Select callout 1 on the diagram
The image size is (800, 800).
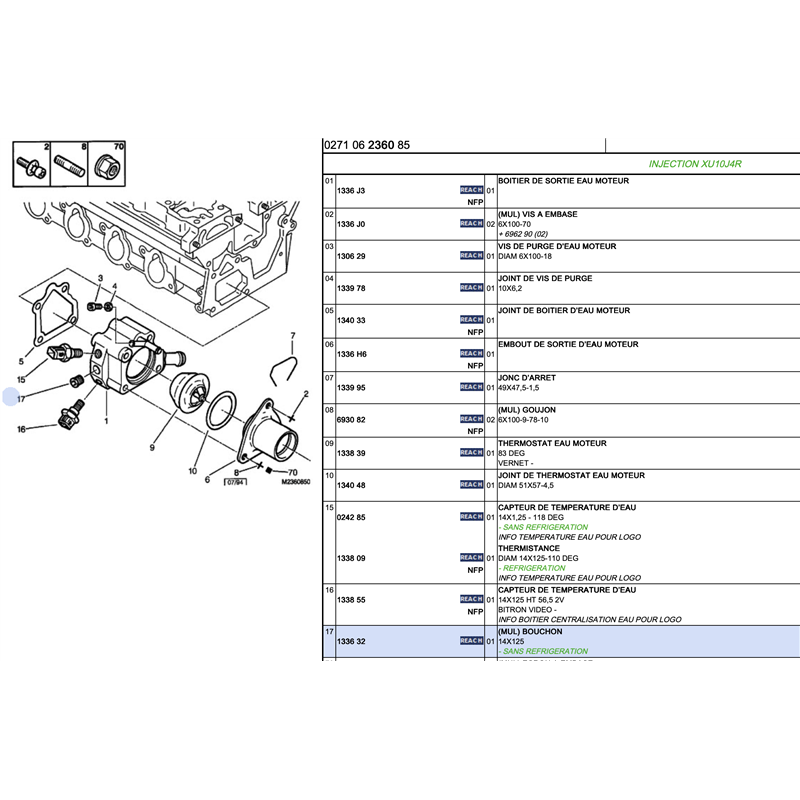point(106,421)
